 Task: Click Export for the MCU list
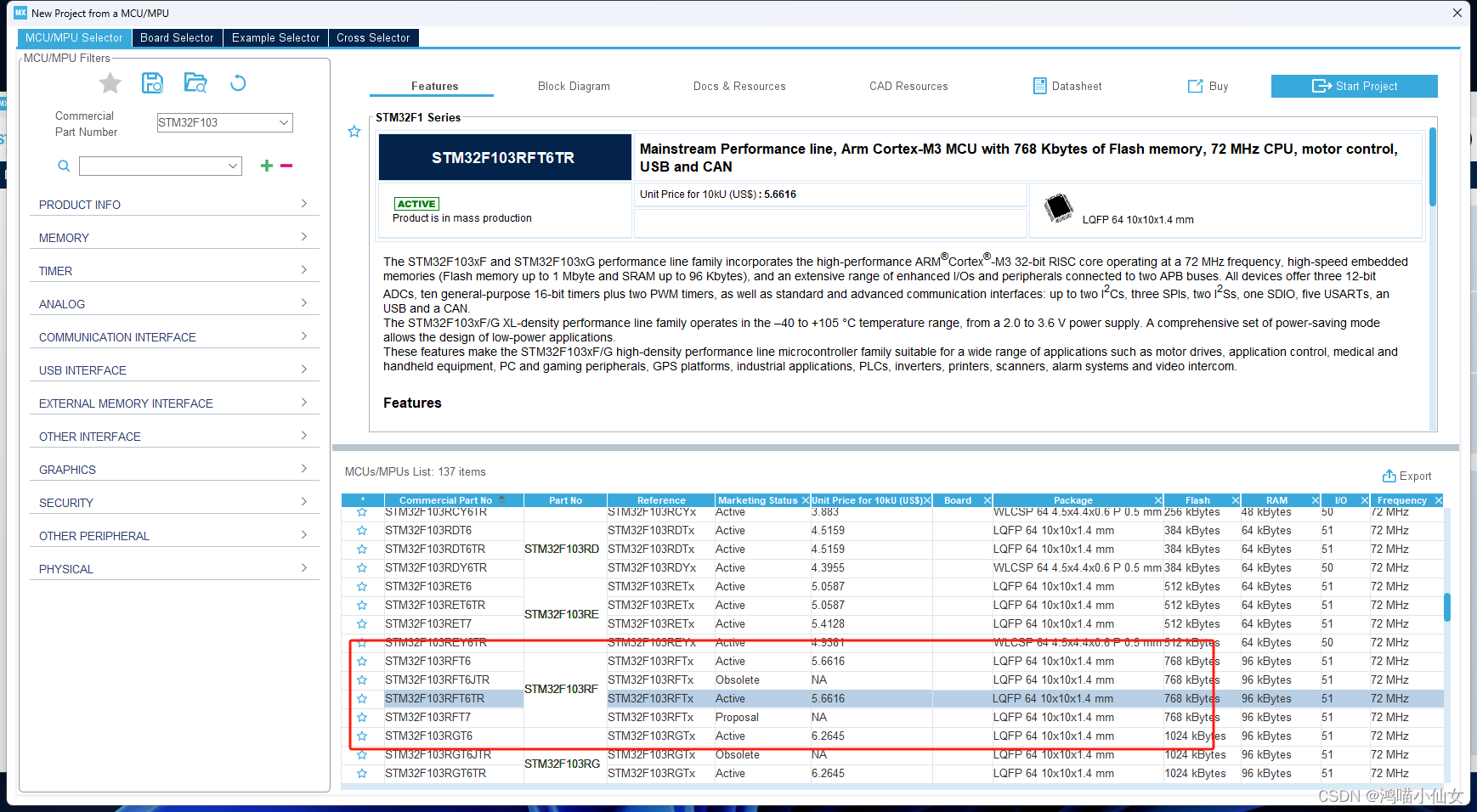click(1406, 476)
